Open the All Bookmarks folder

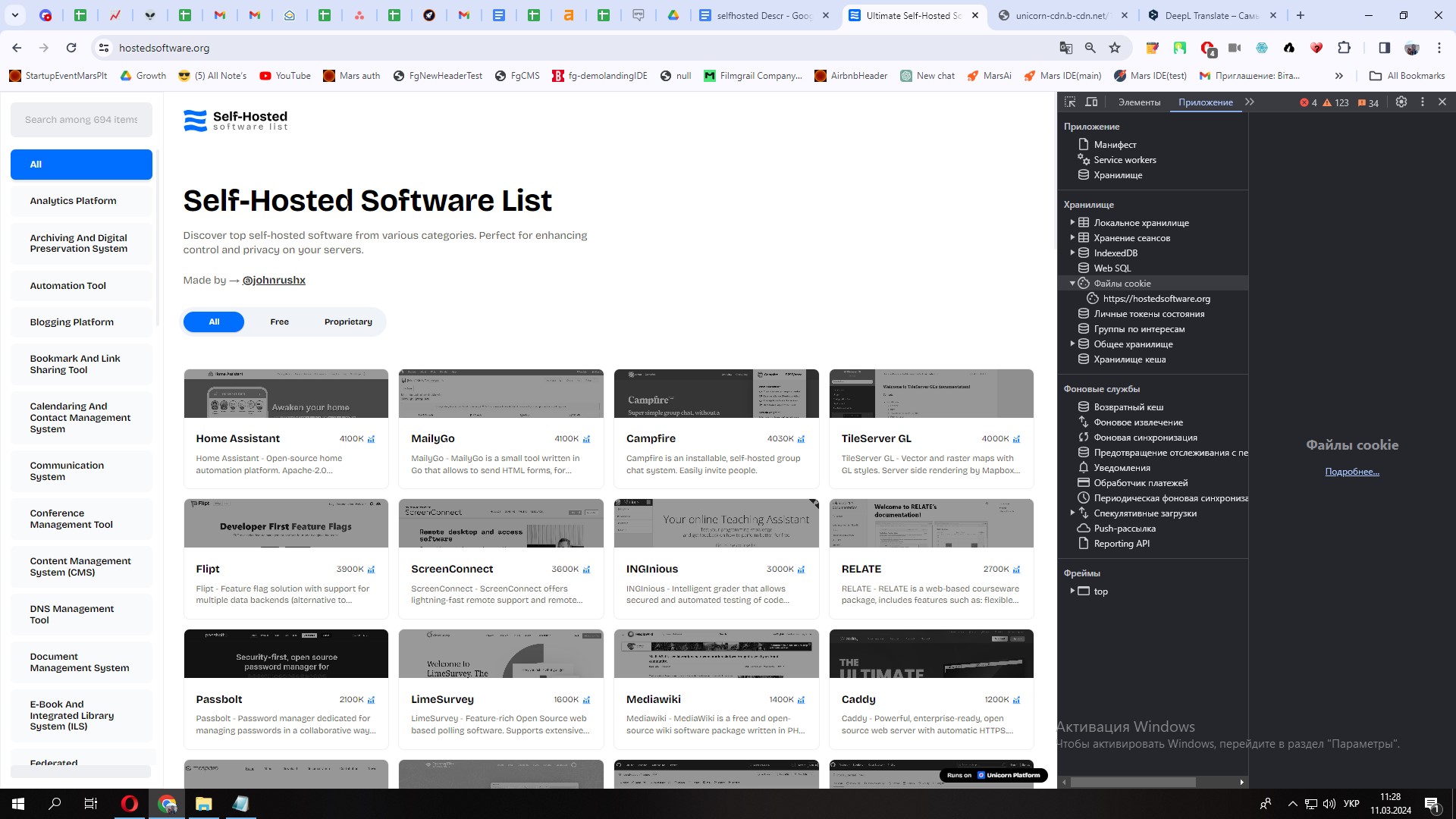point(1407,76)
